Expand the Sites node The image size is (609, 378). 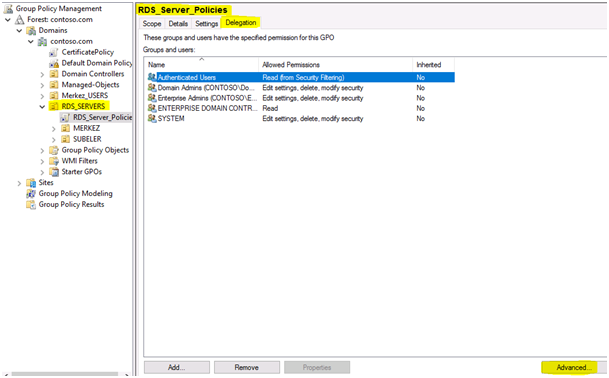coord(19,183)
